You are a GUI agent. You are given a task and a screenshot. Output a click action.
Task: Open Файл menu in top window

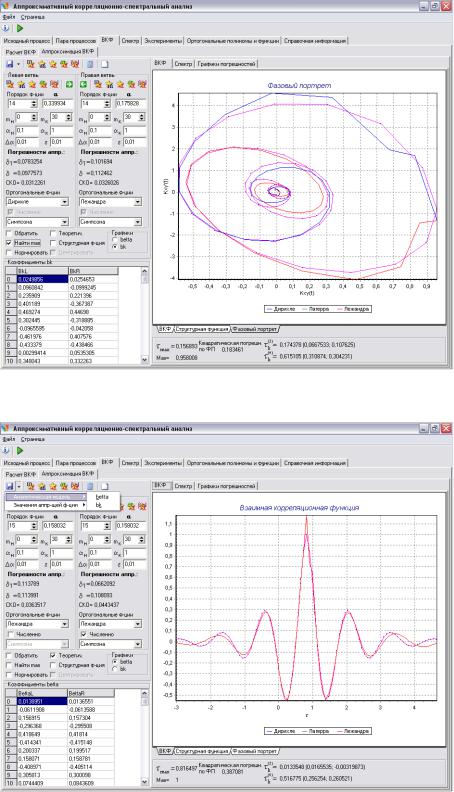[9, 17]
